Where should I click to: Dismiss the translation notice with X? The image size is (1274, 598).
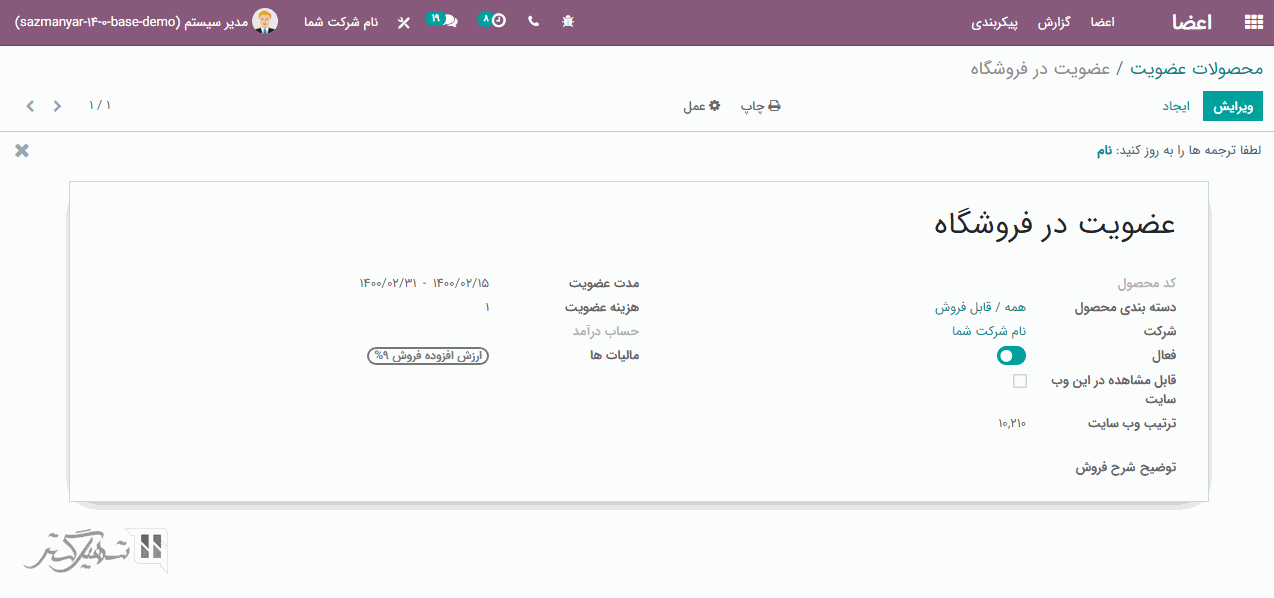(22, 151)
